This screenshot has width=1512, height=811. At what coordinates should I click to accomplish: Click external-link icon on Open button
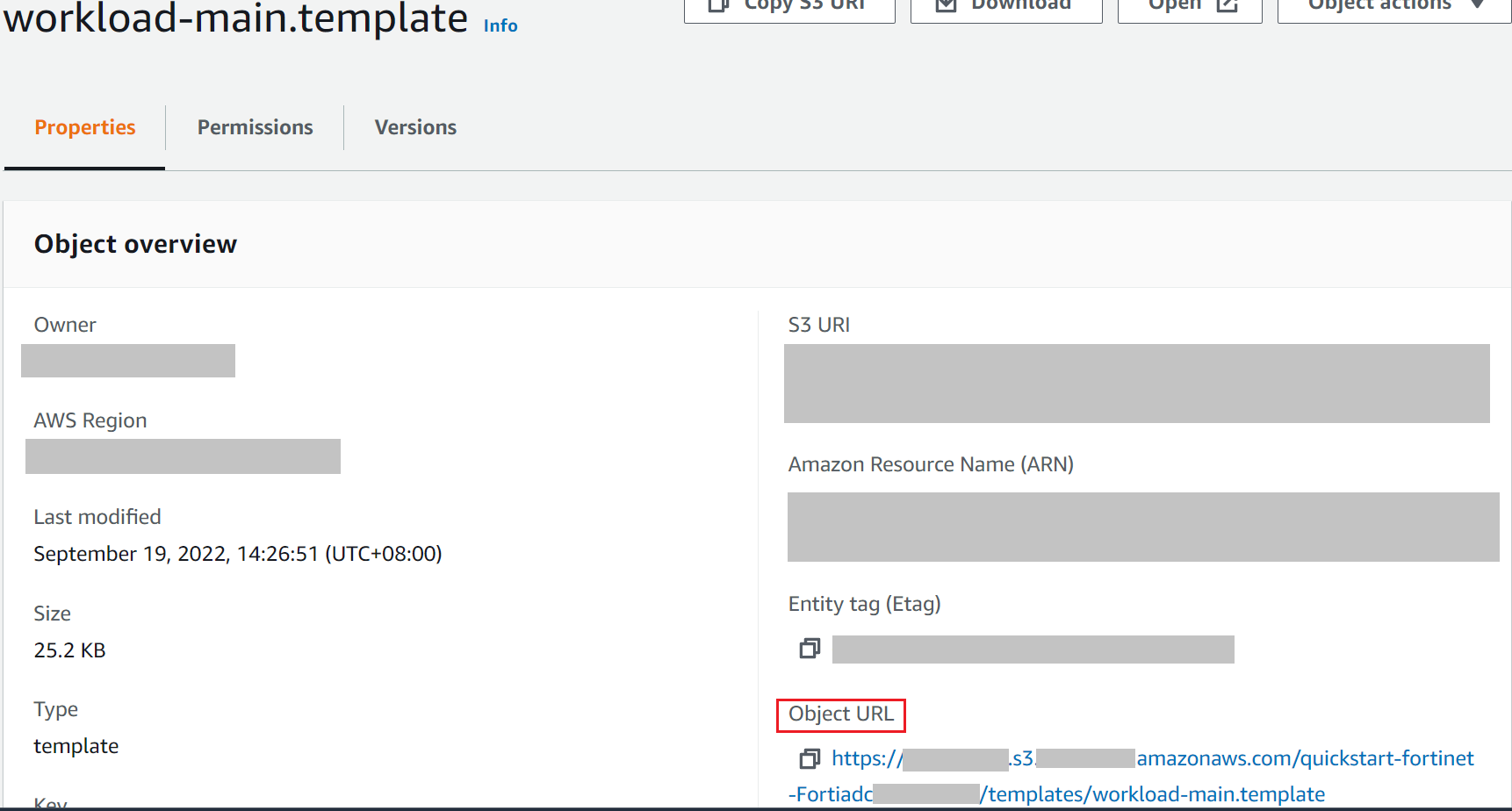point(1227,7)
